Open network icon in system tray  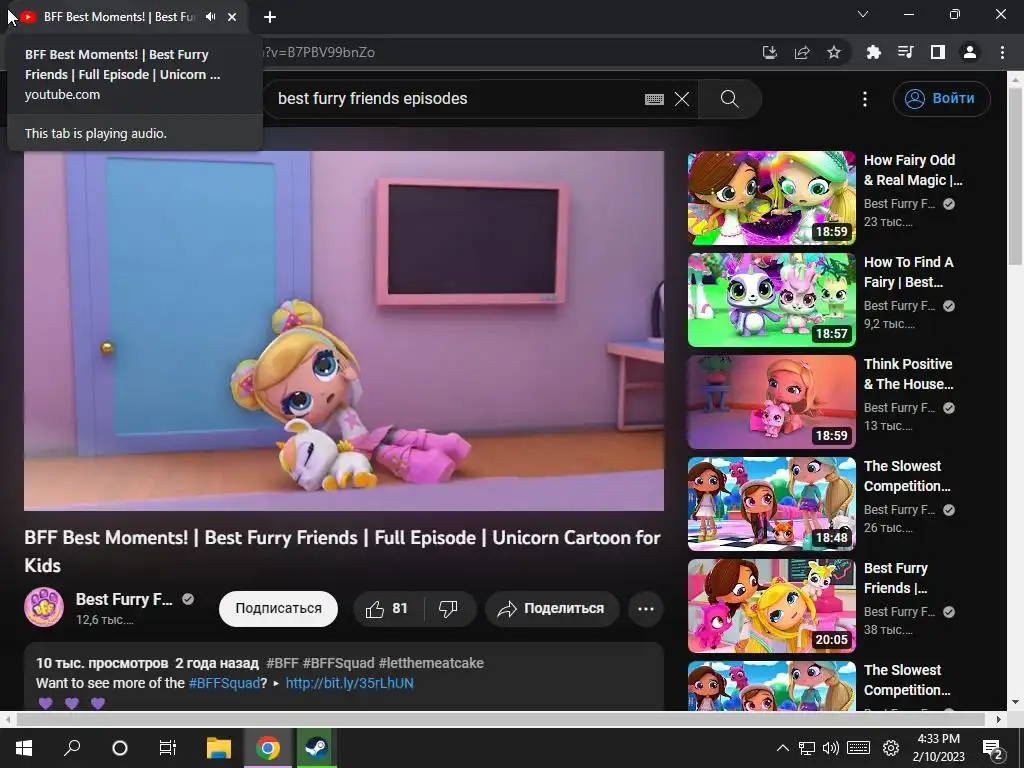click(807, 748)
